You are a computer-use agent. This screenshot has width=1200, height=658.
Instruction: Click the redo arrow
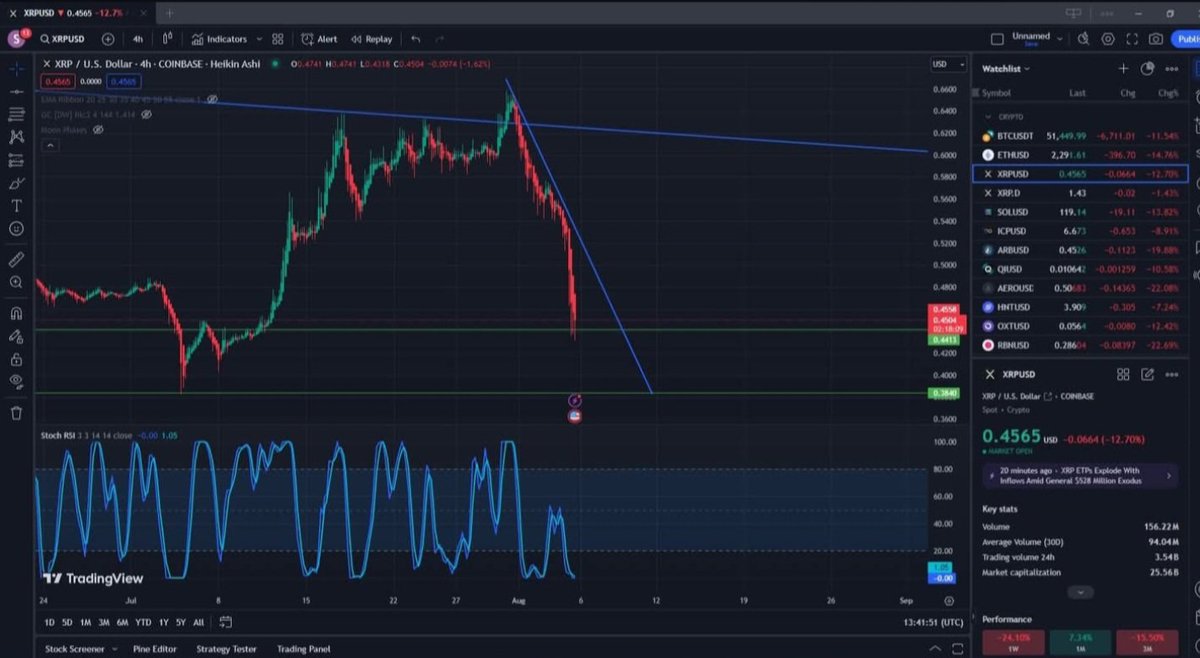click(x=440, y=39)
